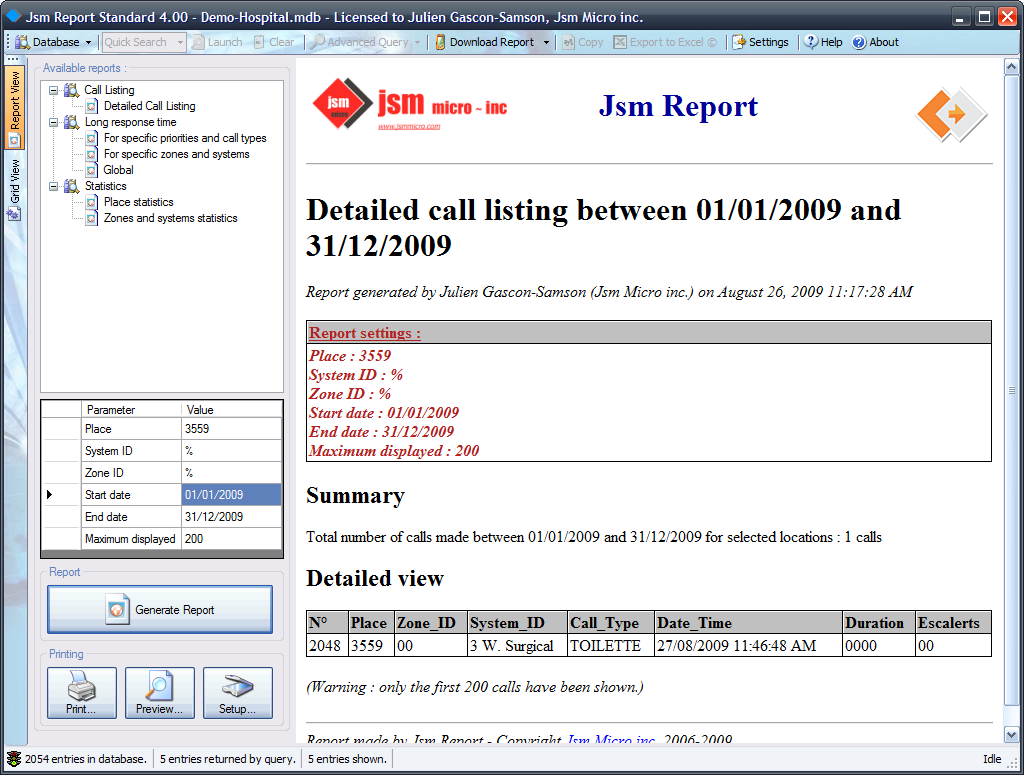Click the '5 entries shown.' status text
The image size is (1024, 775).
(347, 759)
